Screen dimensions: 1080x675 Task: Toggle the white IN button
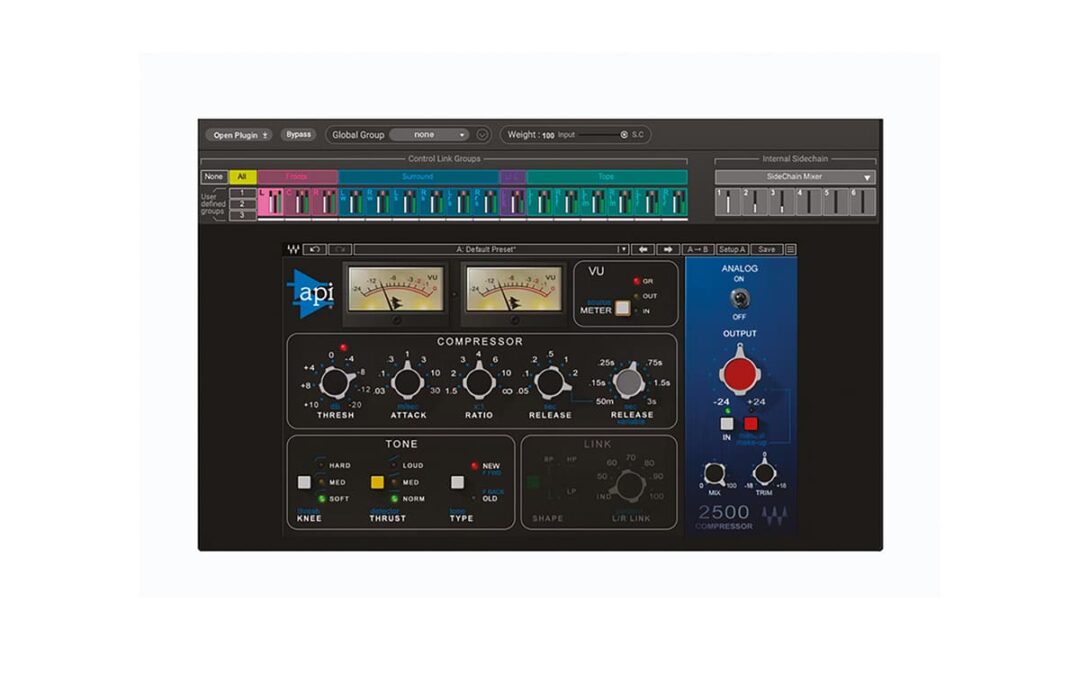click(727, 424)
